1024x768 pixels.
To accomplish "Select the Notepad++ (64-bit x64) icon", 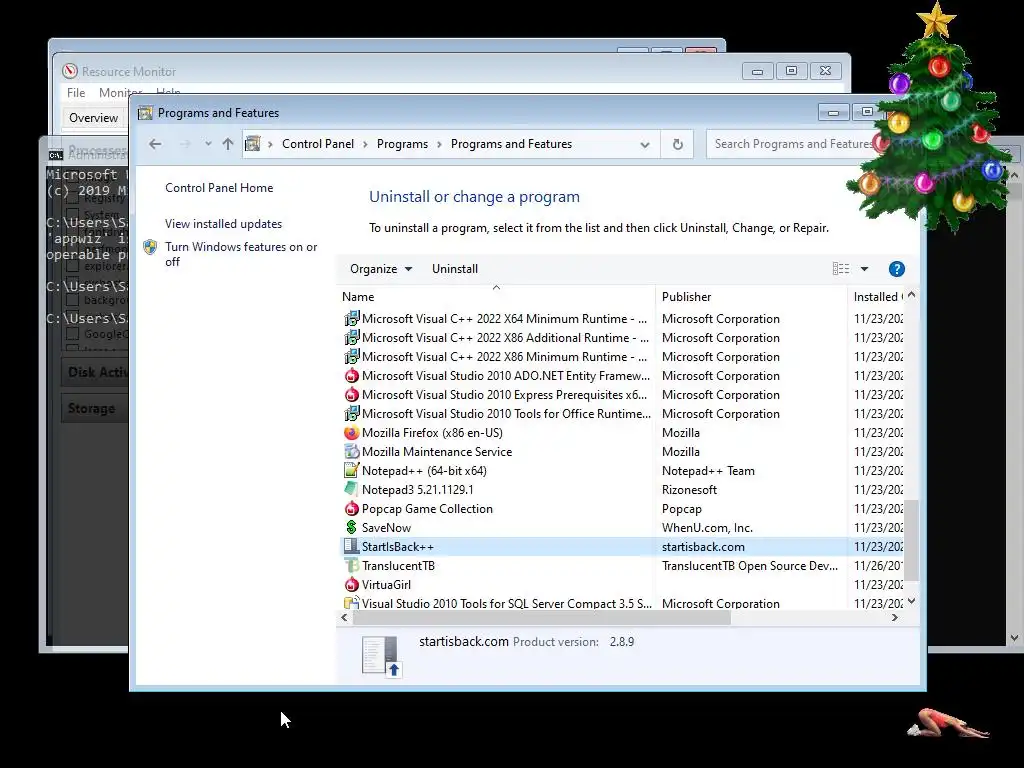I will (x=351, y=470).
